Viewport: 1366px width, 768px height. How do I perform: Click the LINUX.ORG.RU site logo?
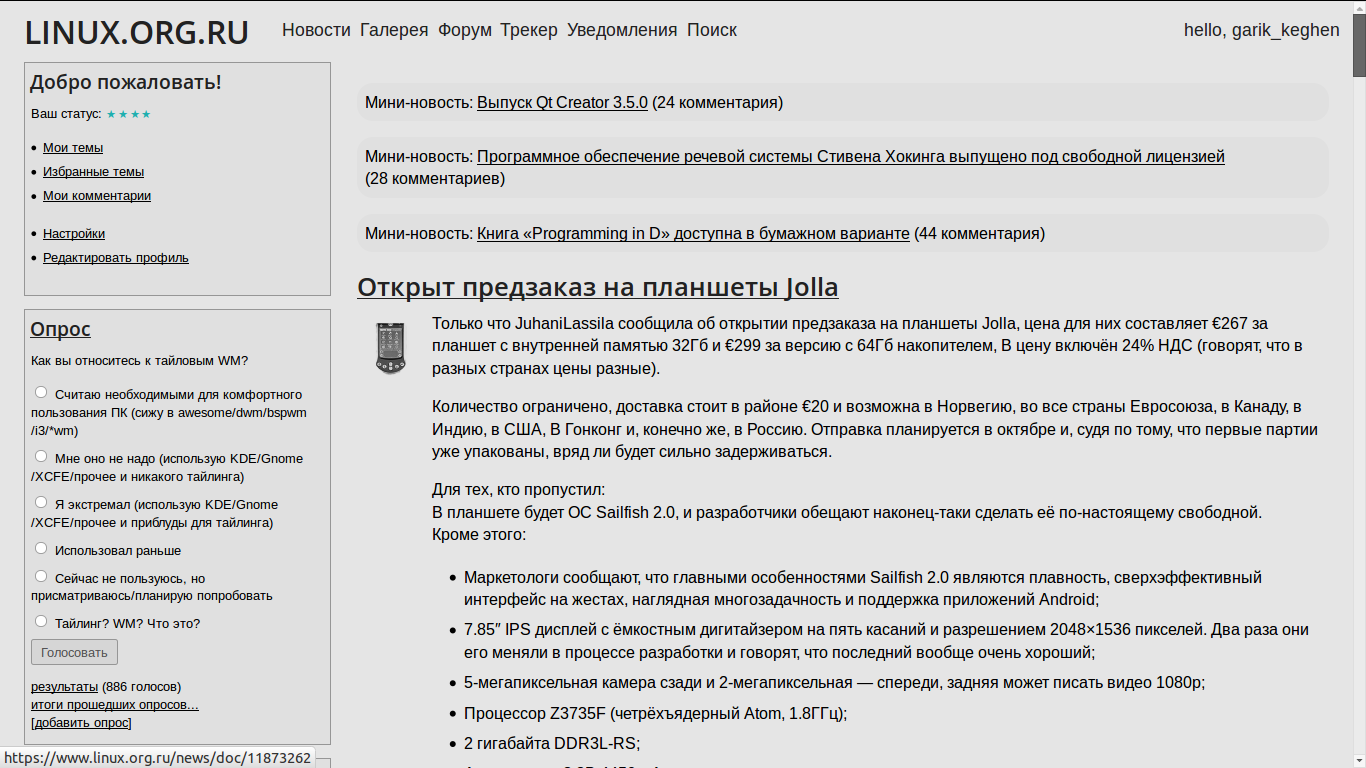click(137, 33)
